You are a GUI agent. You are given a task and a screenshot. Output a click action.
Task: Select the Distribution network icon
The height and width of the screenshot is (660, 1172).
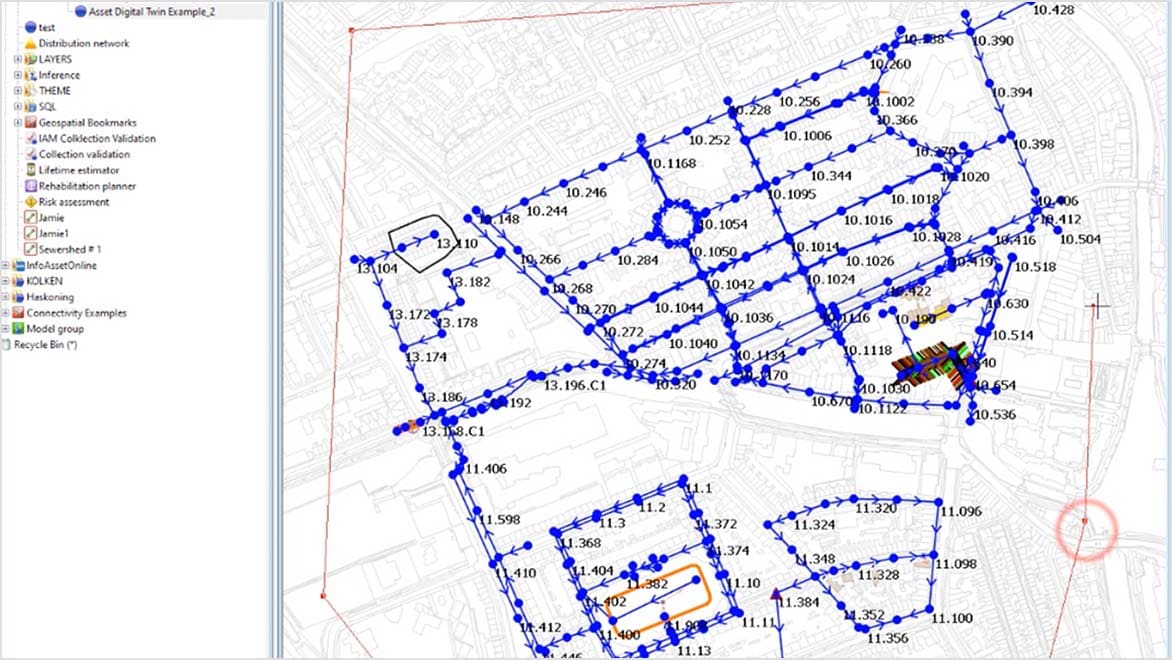[28, 43]
